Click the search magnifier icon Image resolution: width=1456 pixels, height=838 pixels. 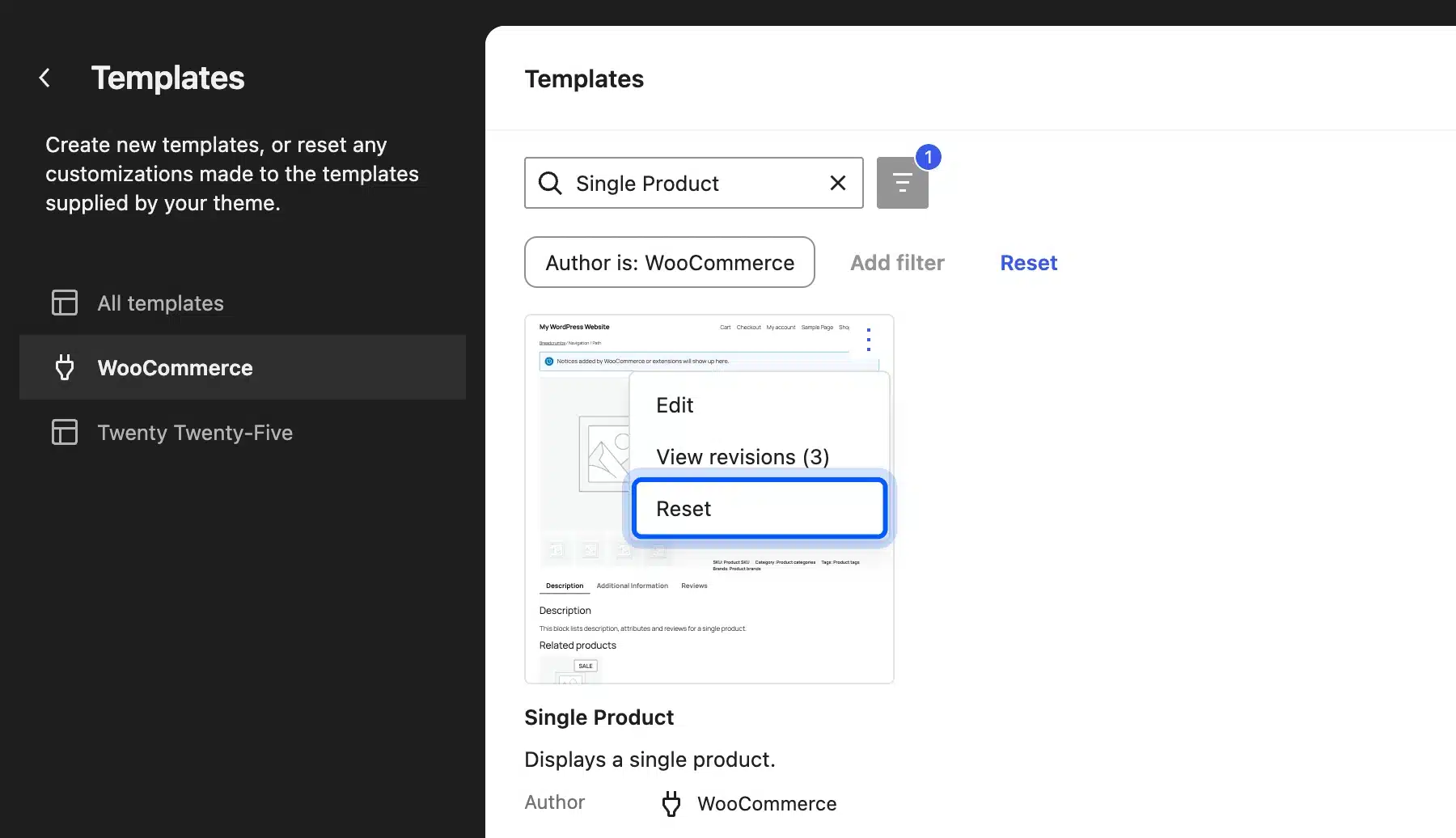coord(550,183)
